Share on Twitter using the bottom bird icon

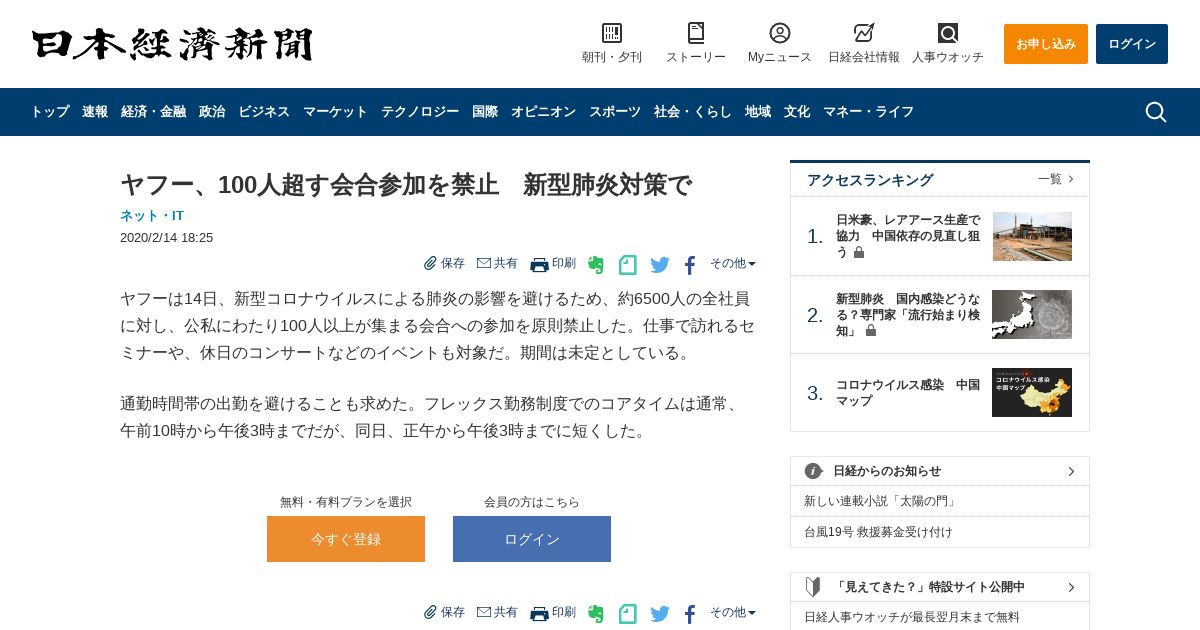(x=660, y=614)
